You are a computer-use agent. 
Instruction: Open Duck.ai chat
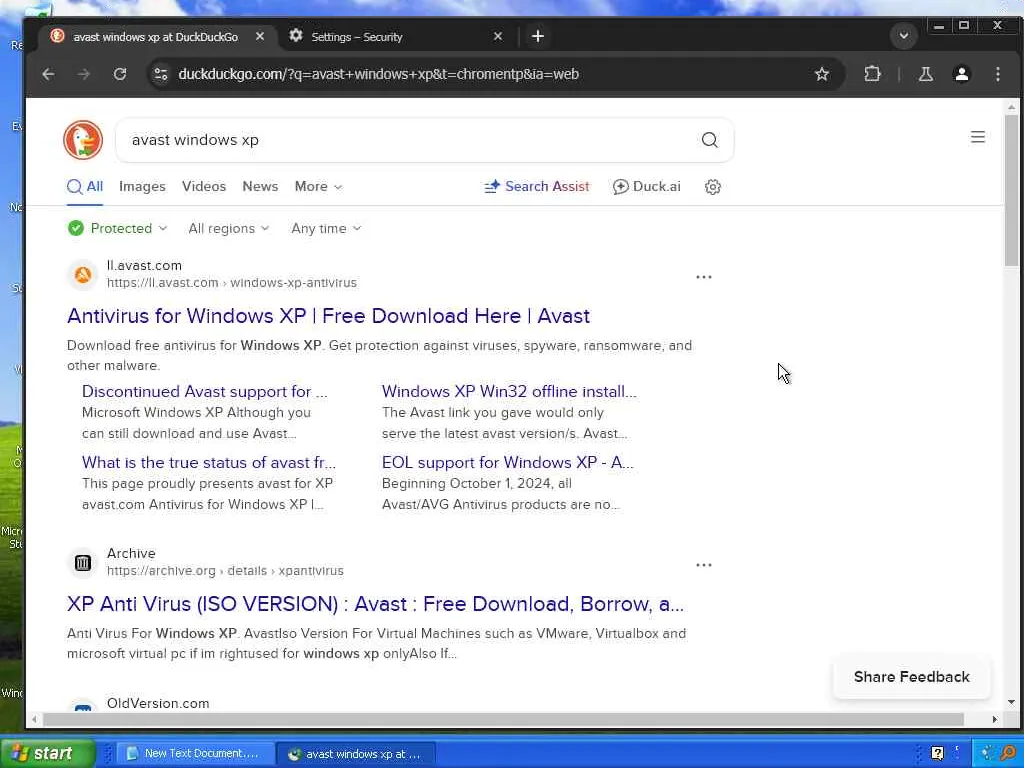pyautogui.click(x=647, y=187)
